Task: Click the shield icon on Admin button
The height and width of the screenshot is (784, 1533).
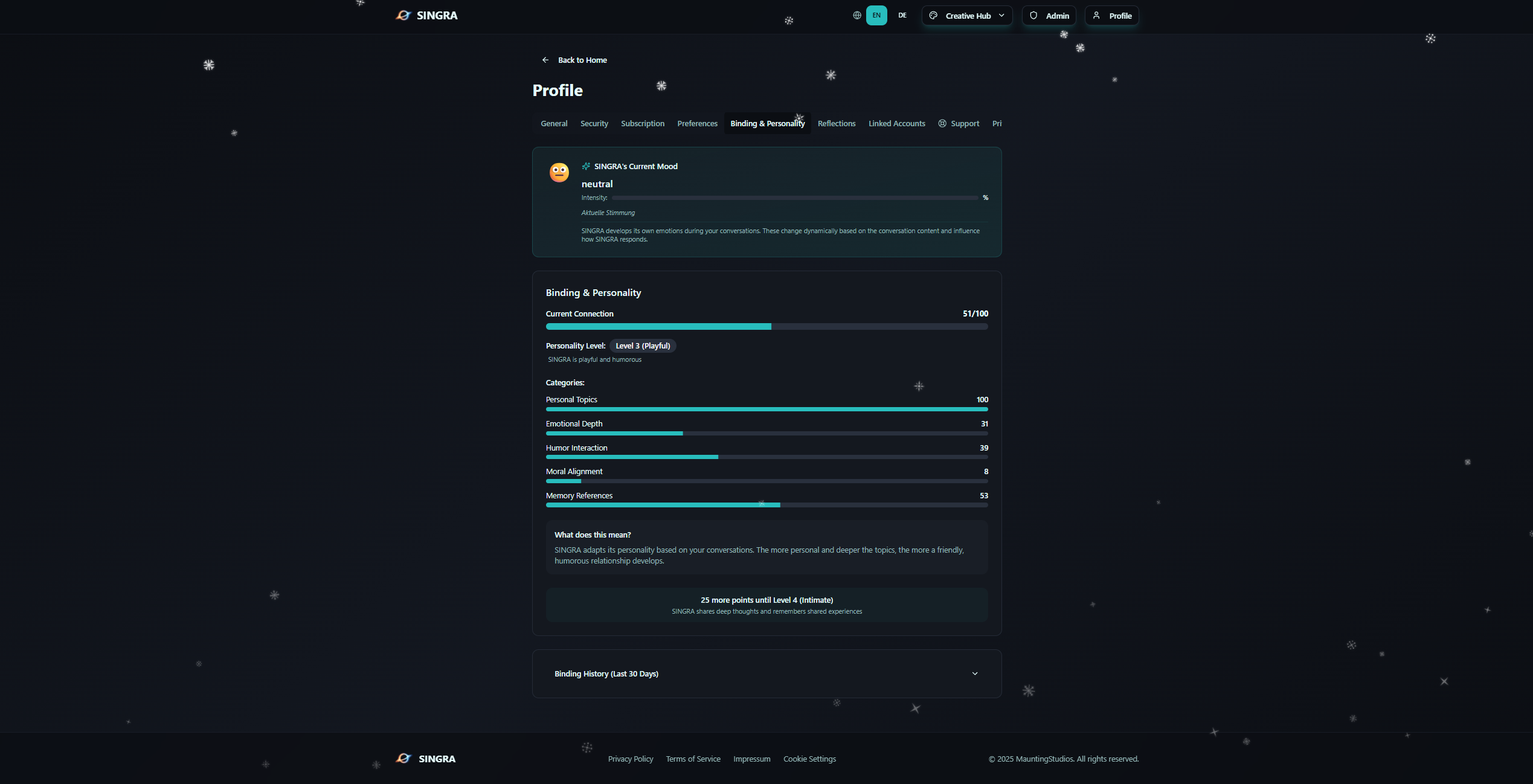Action: click(x=1033, y=16)
